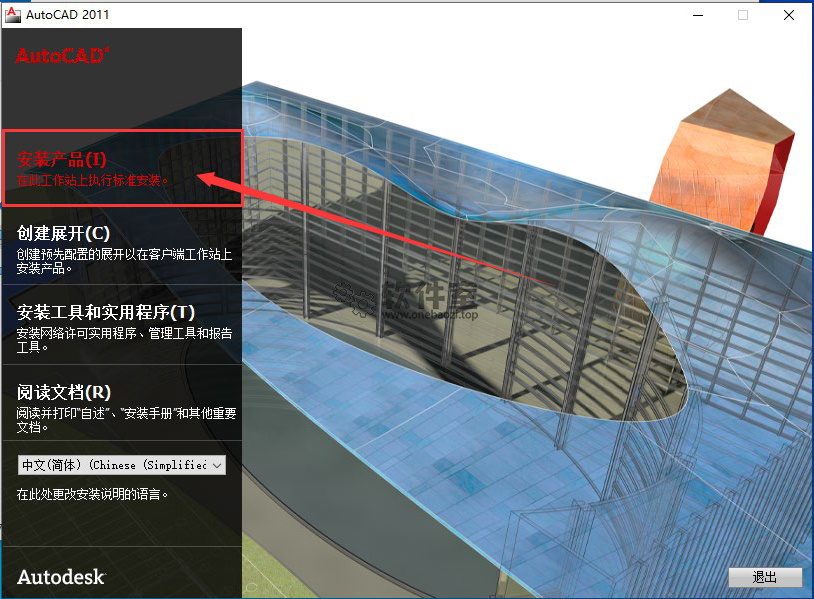
Task: Click 安装产品(I) to install products
Action: tap(61, 159)
